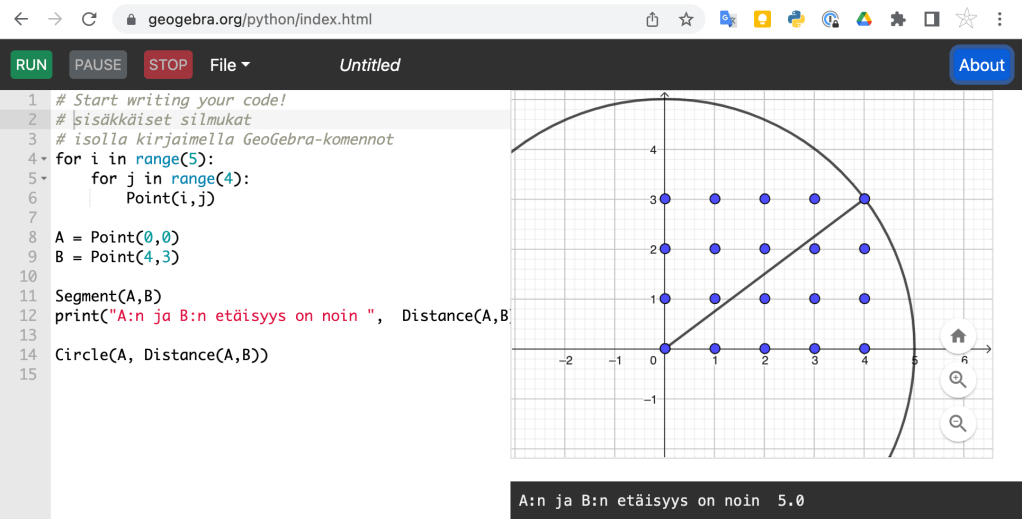The image size is (1022, 519).
Task: Open Chrome's three-dot menu
Action: click(x=1000, y=19)
